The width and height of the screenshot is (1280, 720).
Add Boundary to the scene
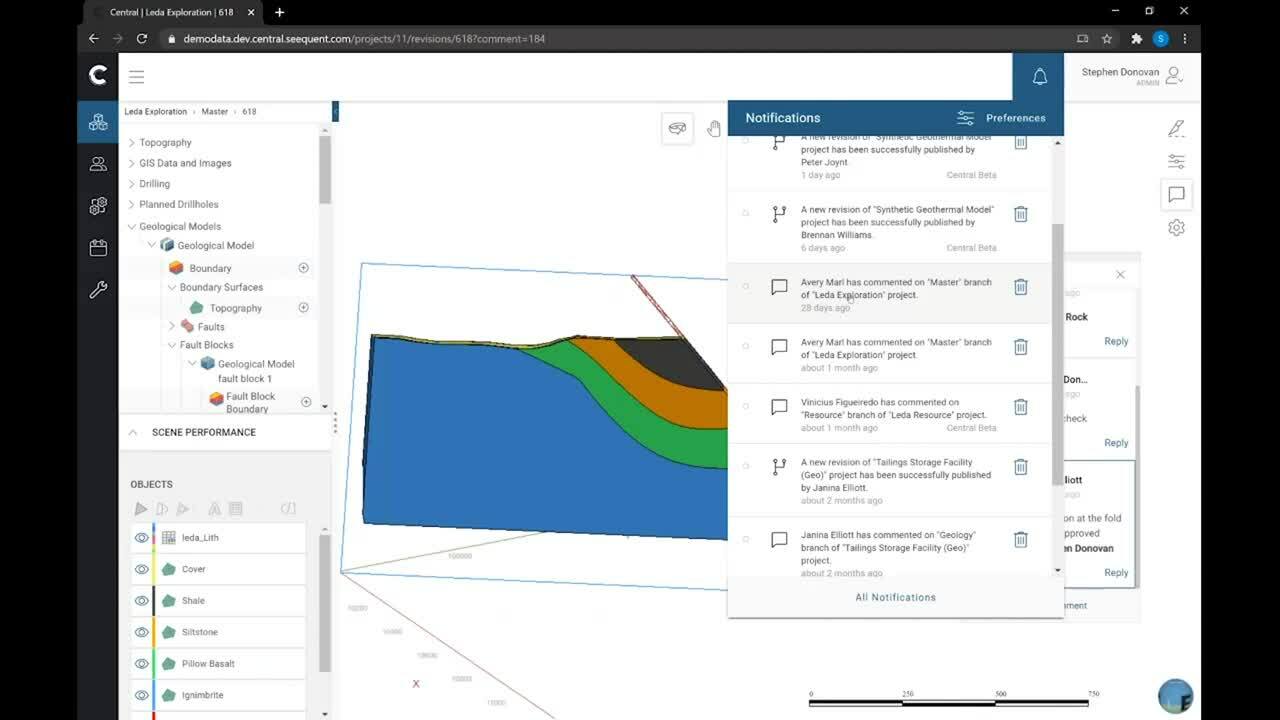click(x=303, y=268)
